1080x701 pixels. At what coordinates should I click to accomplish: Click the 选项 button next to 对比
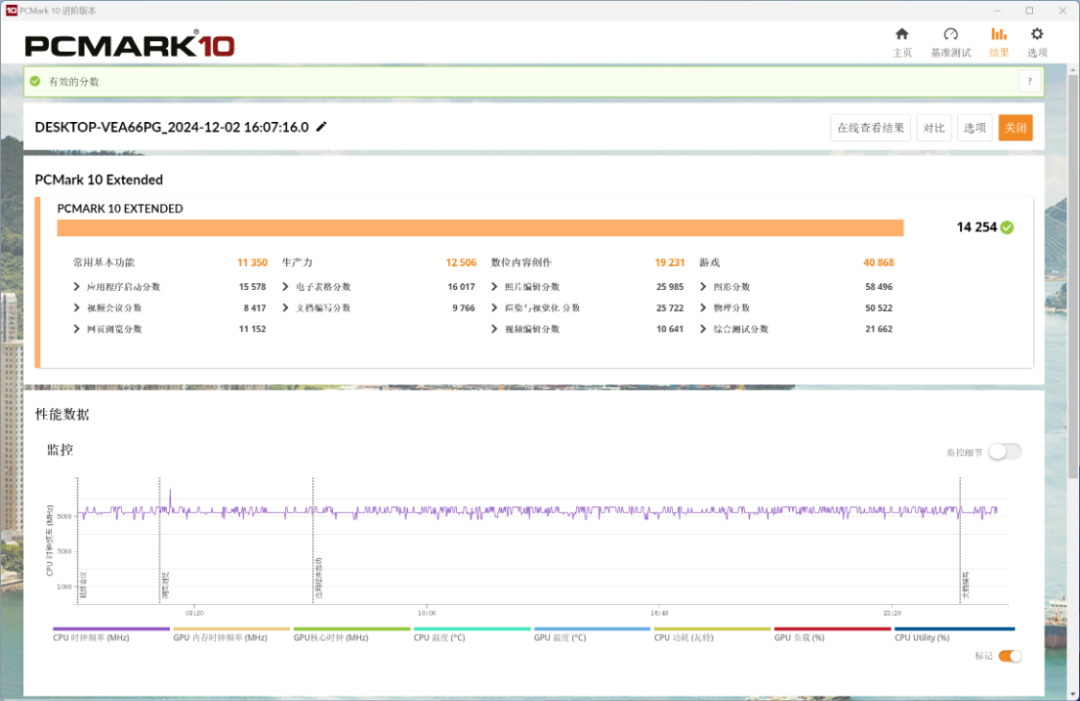(x=975, y=127)
